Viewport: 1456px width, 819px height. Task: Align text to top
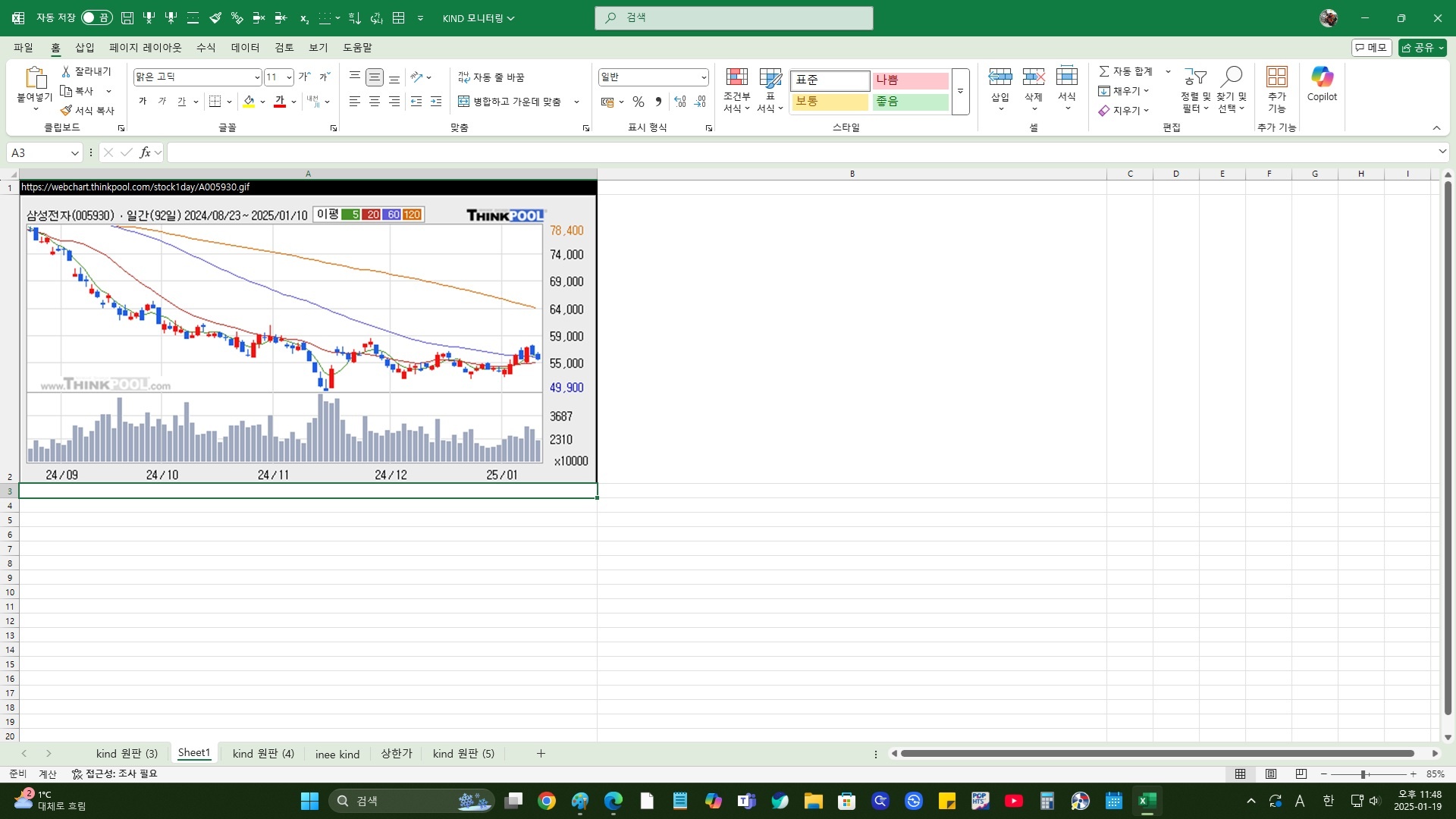tap(355, 77)
